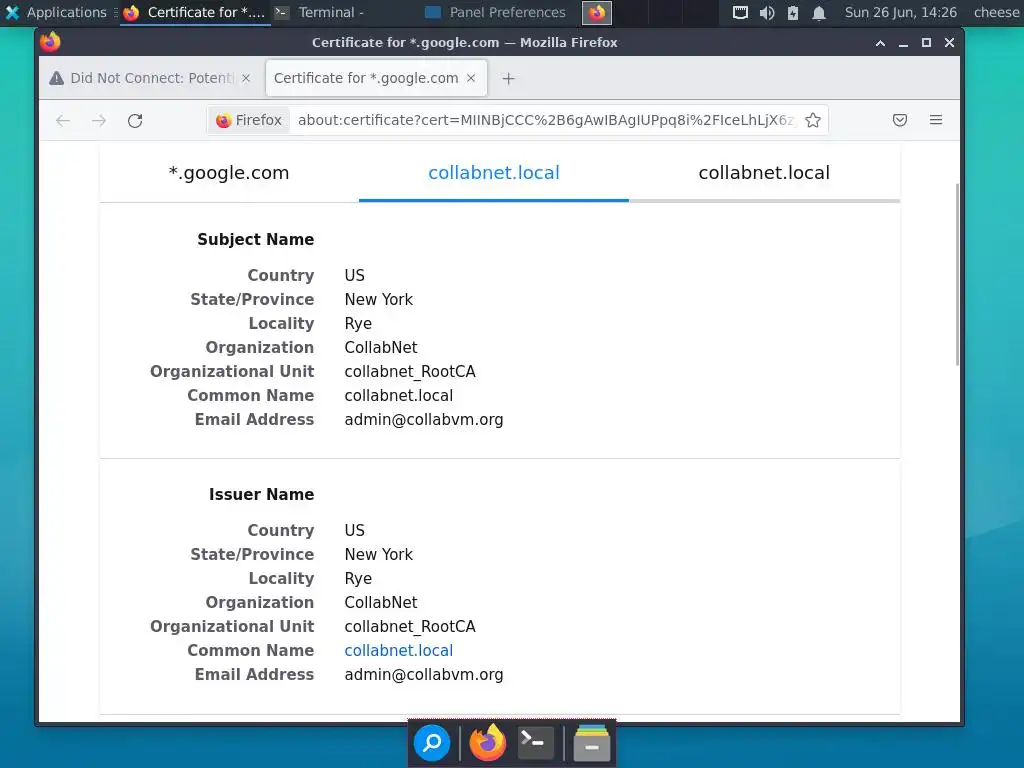Click Issuer Organizational Unit collabnet_RootCA

coord(410,626)
